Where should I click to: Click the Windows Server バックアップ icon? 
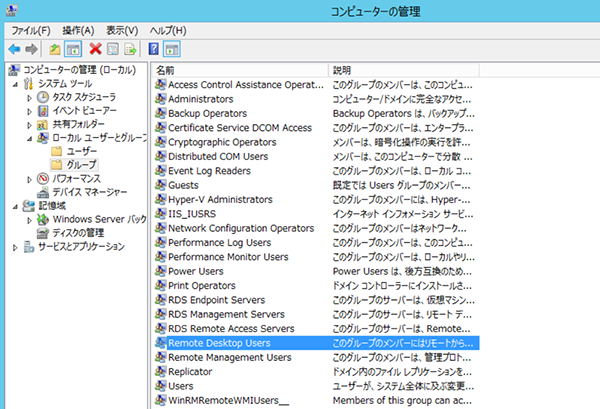(x=43, y=219)
